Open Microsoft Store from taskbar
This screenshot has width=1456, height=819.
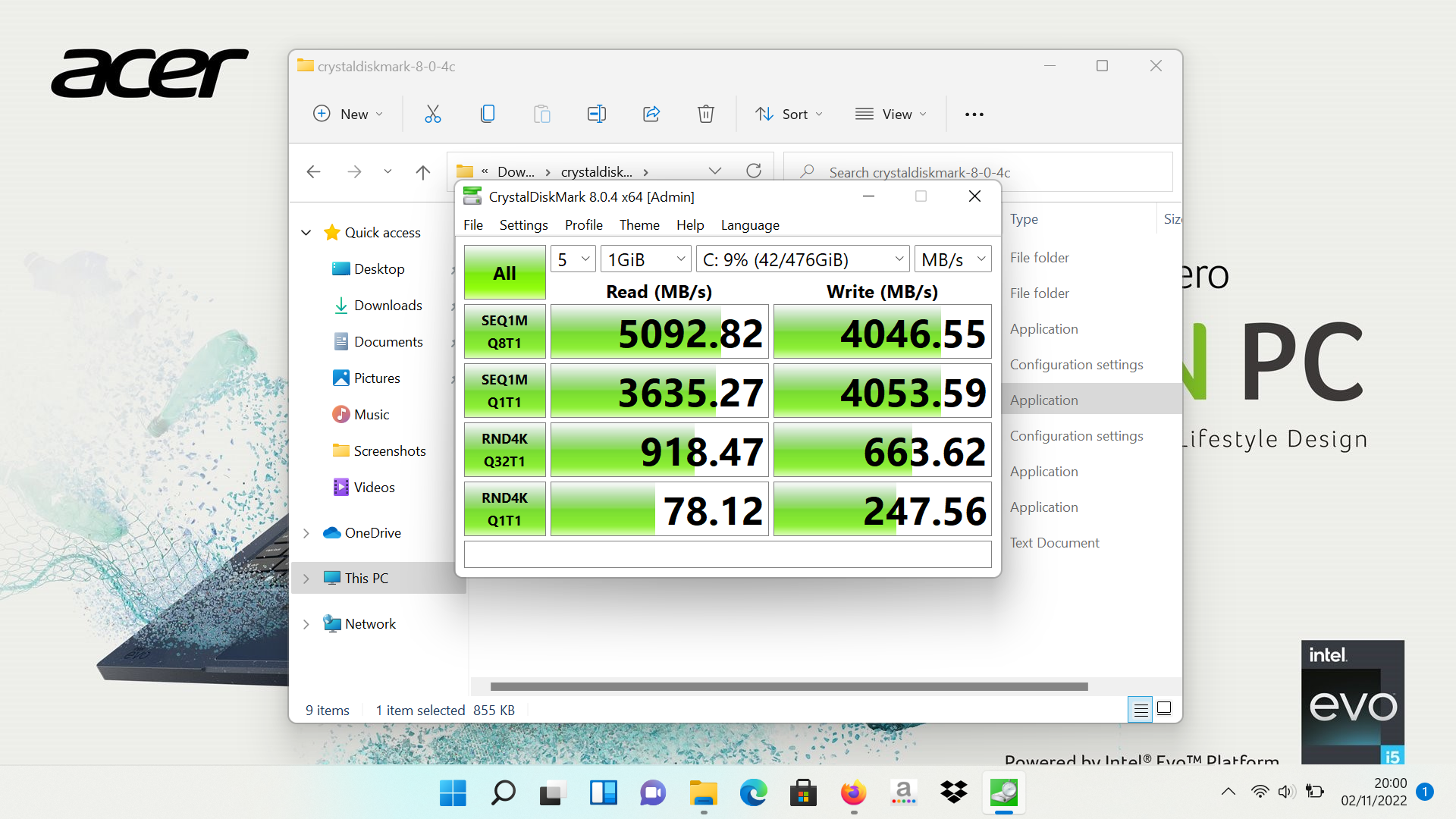click(803, 793)
